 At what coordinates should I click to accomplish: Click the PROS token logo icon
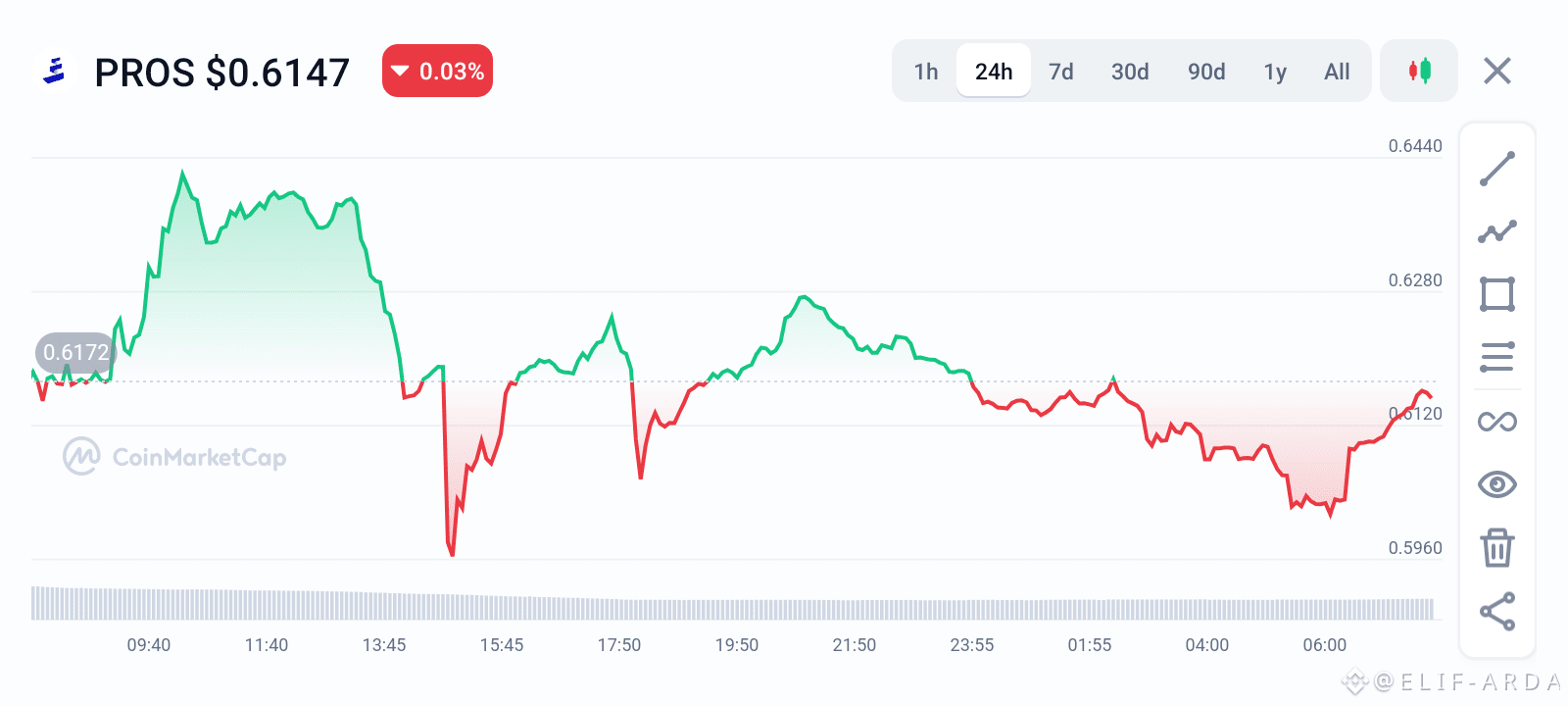pos(55,71)
